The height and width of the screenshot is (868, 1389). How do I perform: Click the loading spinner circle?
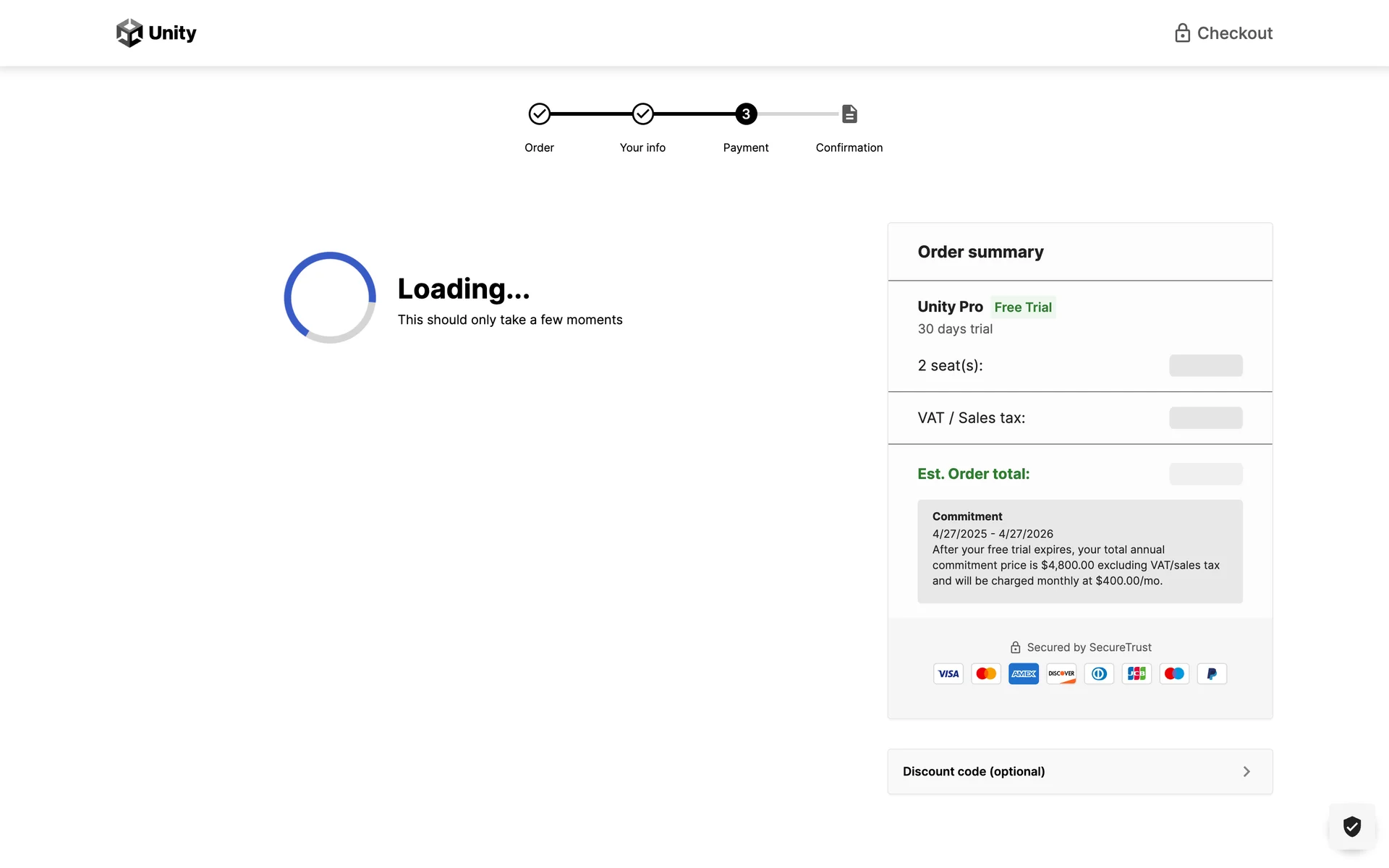pos(330,297)
